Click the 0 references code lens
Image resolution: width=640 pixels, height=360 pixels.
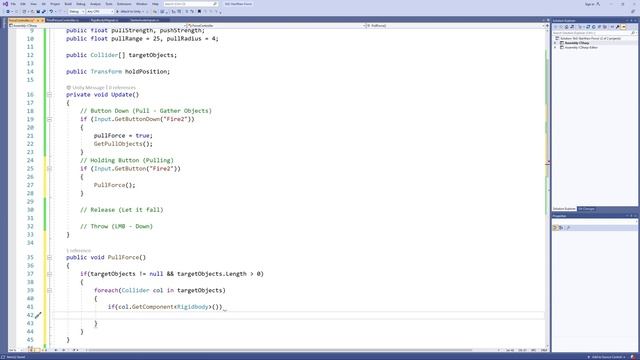[x=122, y=87]
